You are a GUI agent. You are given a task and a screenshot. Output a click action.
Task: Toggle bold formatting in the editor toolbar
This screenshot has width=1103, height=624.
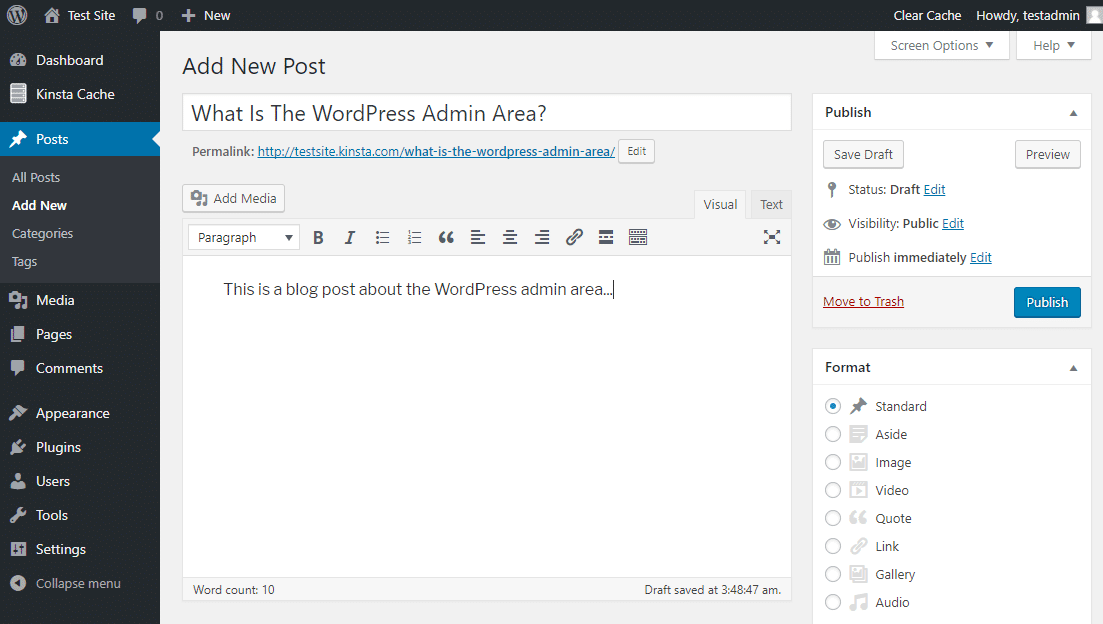click(x=318, y=237)
